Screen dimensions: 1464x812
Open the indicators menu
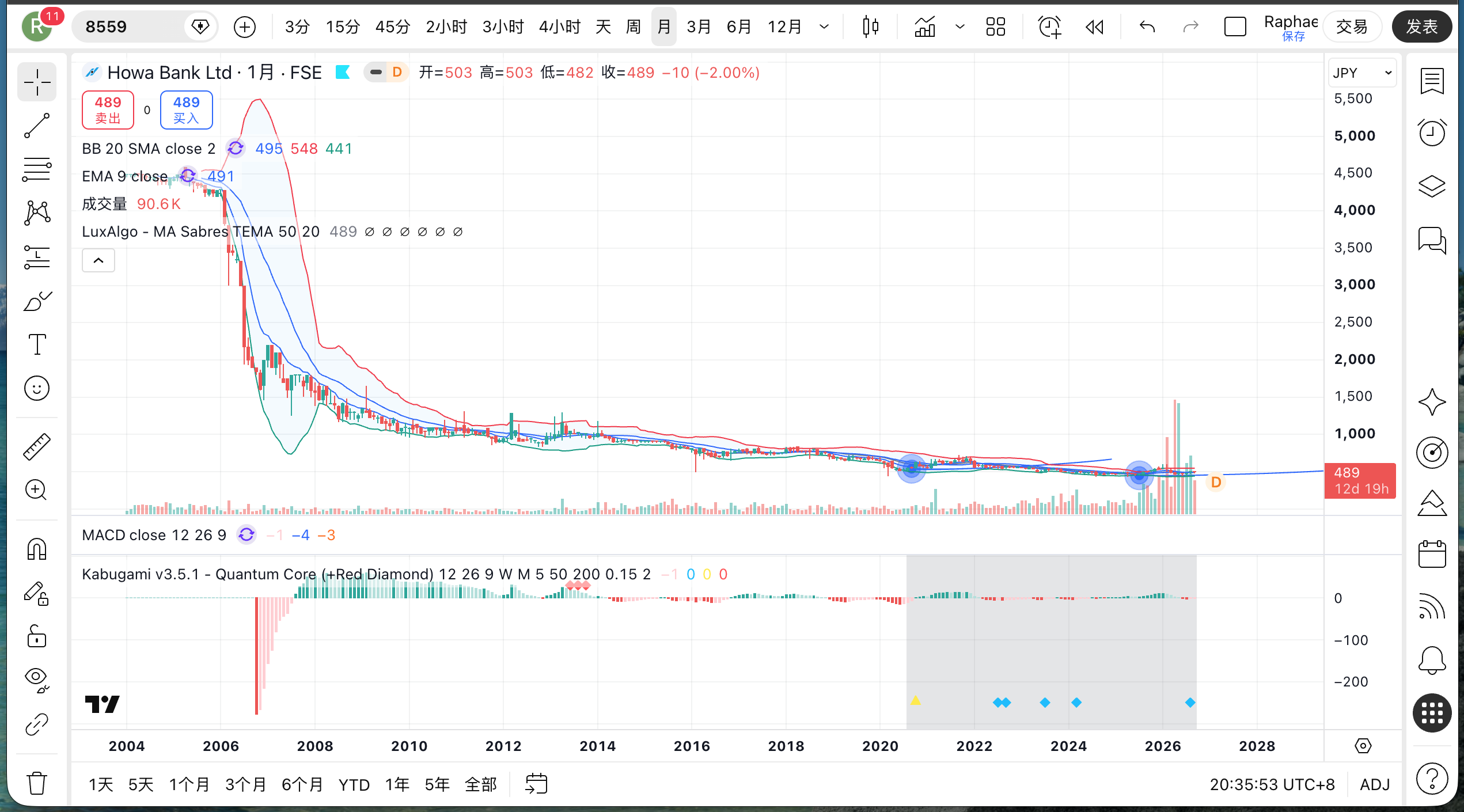pos(925,26)
